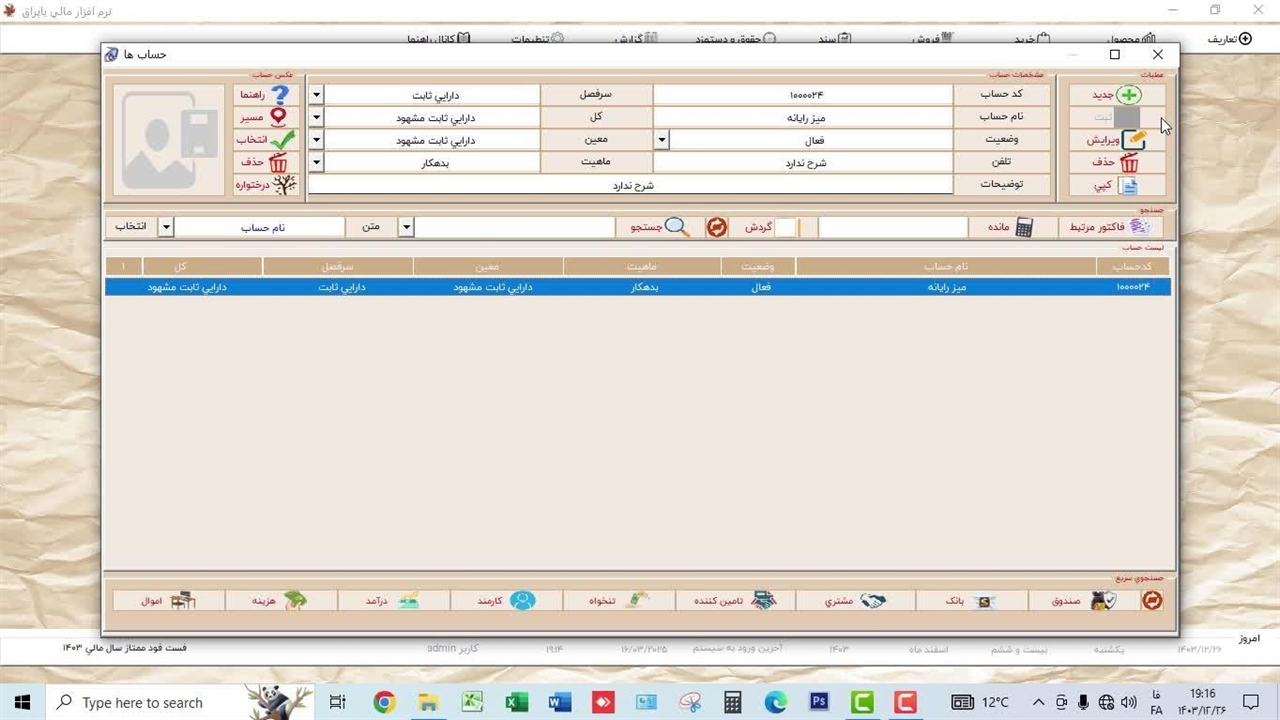
Task: Toggle the گردش checkbox
Action: [786, 227]
